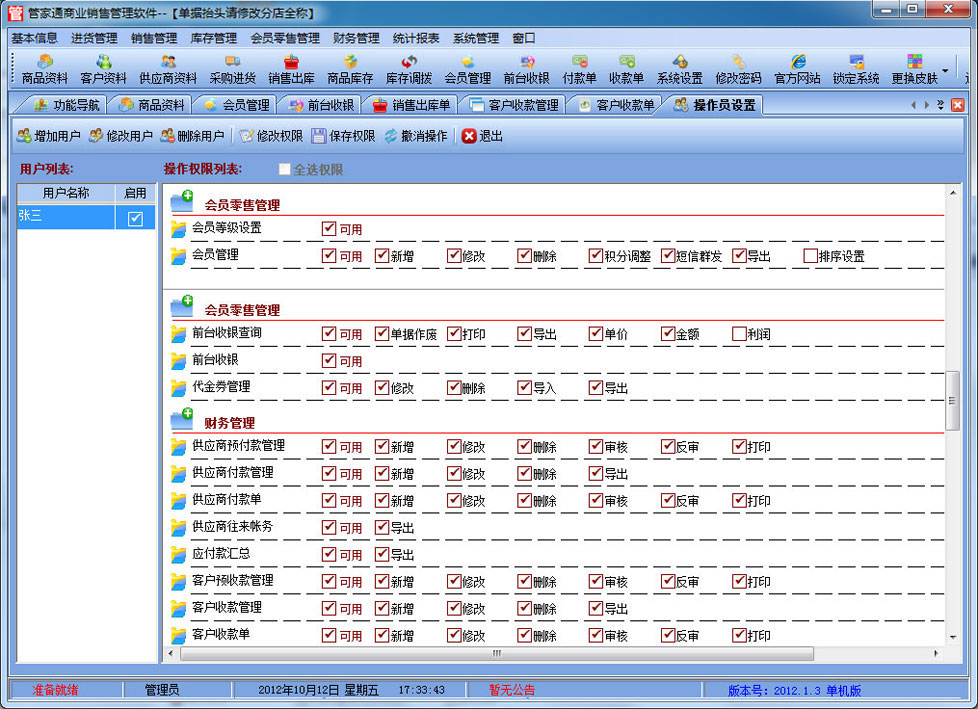Launch 前台收银 toolbar icon
This screenshot has height=709, width=978.
(x=526, y=69)
